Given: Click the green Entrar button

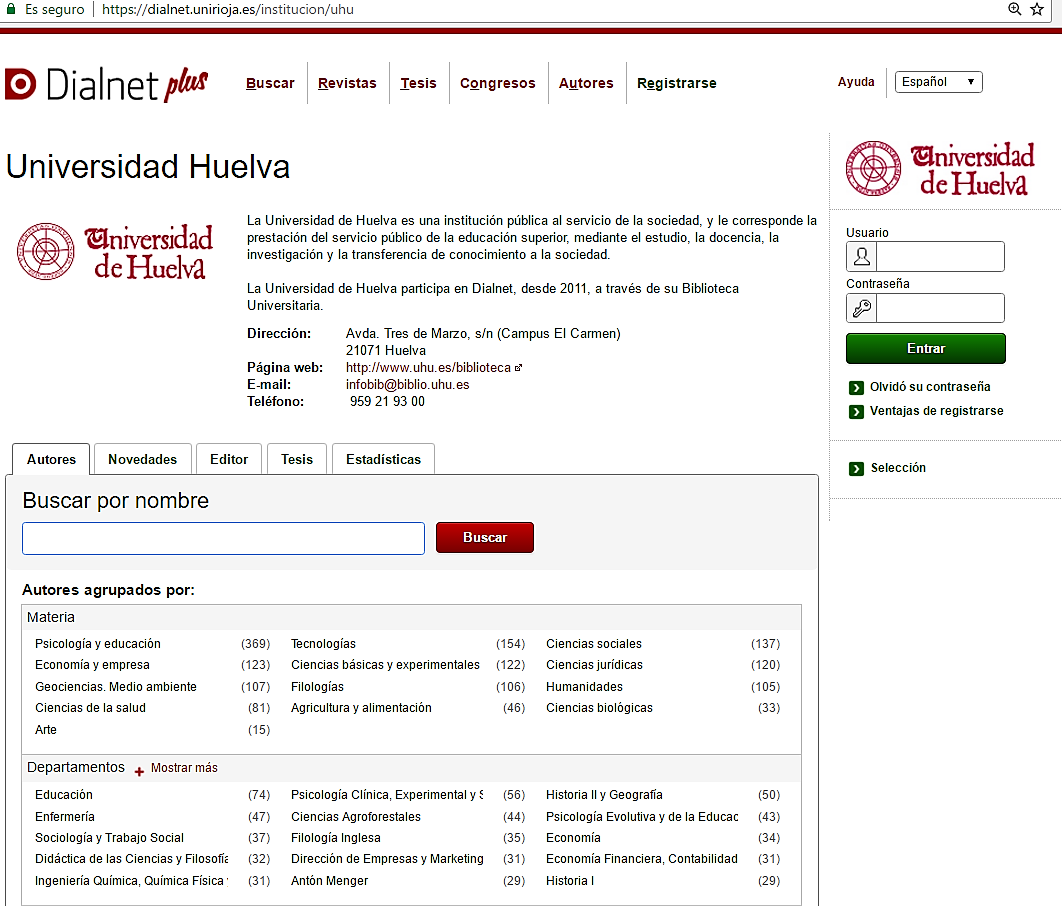Looking at the screenshot, I should click(x=926, y=349).
